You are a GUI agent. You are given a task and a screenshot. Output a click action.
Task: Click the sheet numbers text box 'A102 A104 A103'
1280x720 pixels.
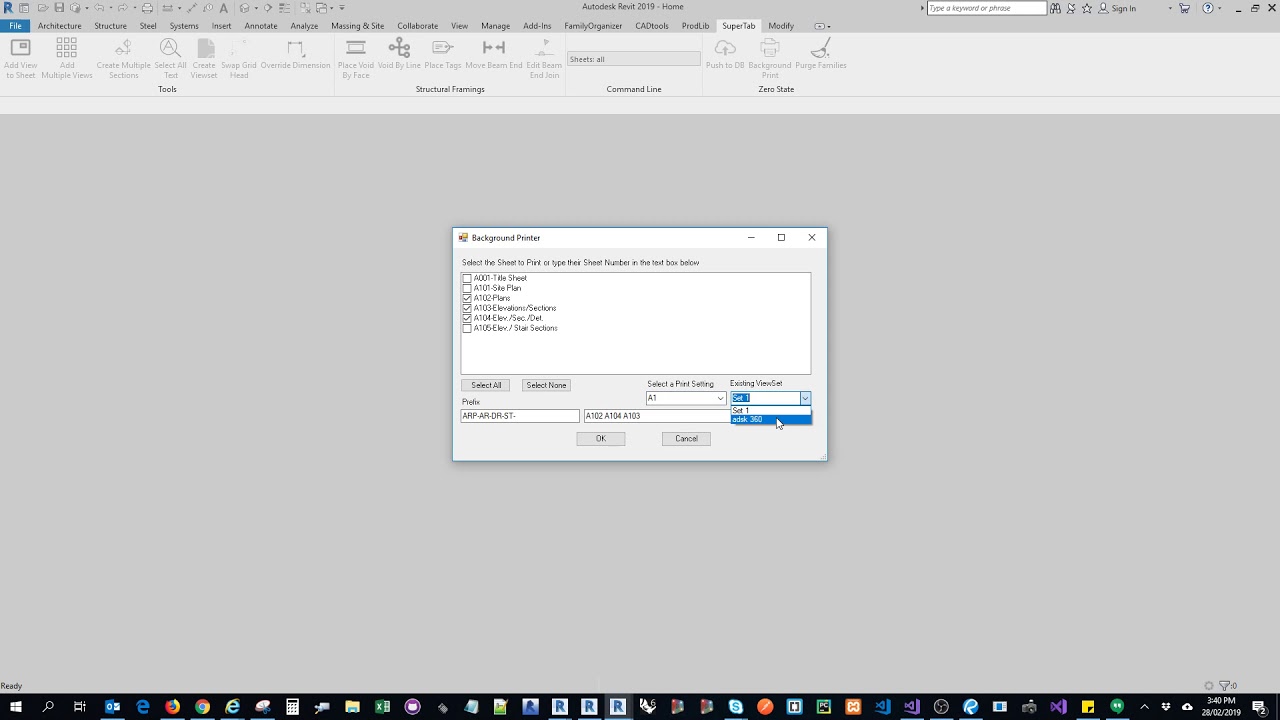[x=658, y=416]
